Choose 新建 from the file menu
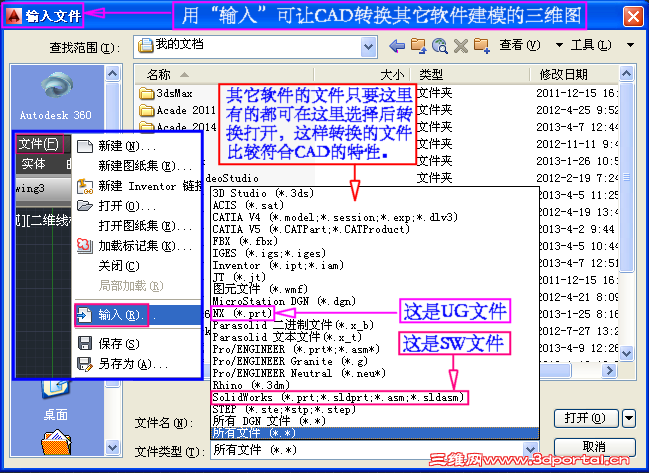This screenshot has height=473, width=649. click(x=127, y=146)
